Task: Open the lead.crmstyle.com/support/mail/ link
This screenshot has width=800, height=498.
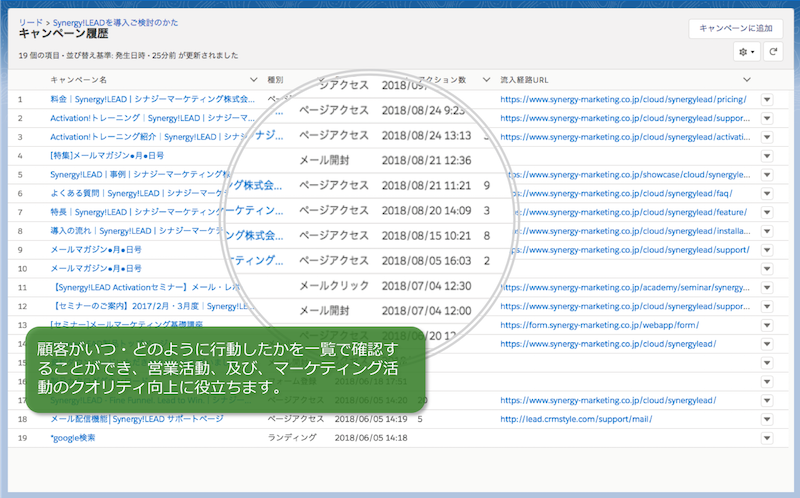Action: (576, 419)
